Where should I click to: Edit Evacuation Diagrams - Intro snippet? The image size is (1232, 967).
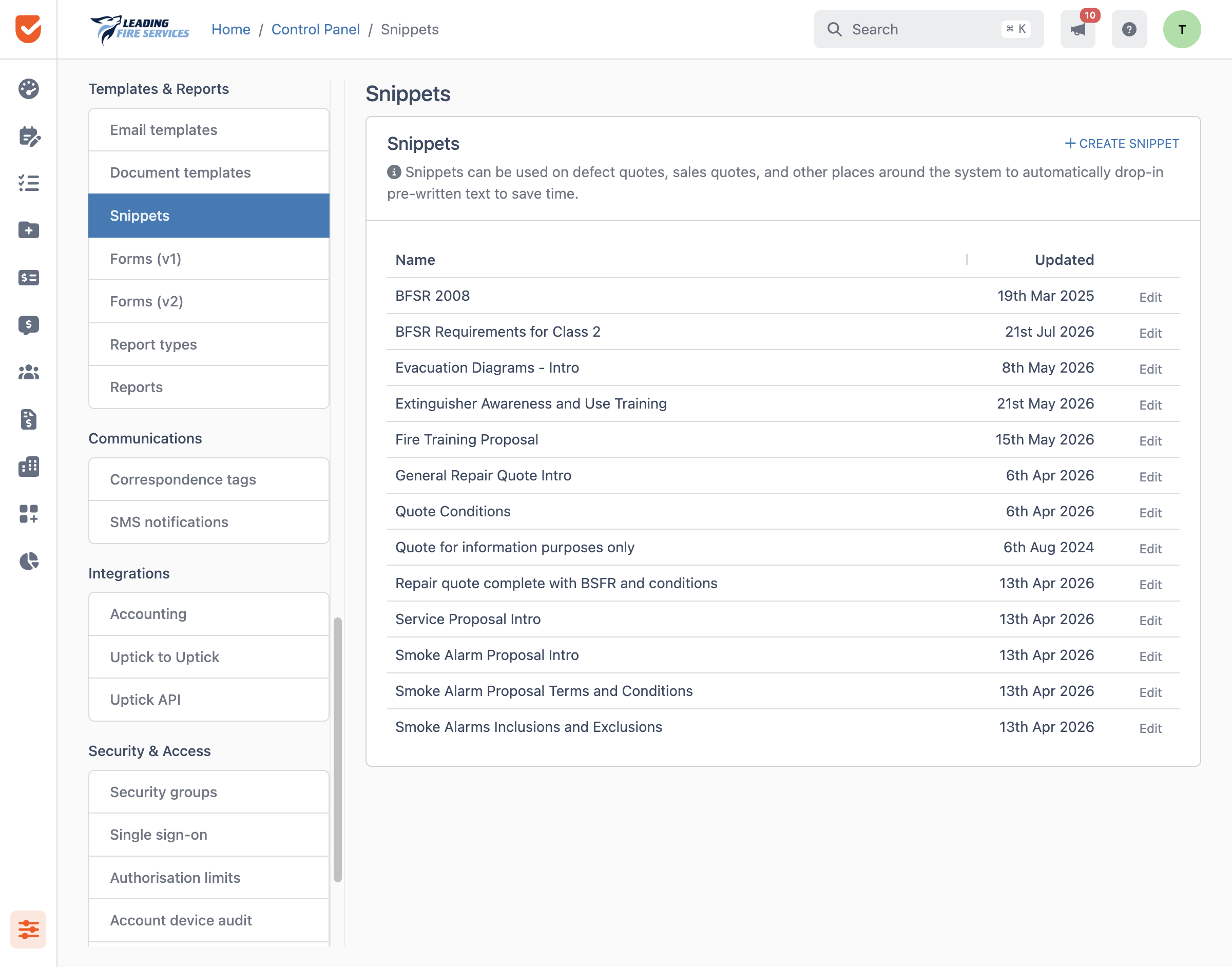coord(1150,369)
